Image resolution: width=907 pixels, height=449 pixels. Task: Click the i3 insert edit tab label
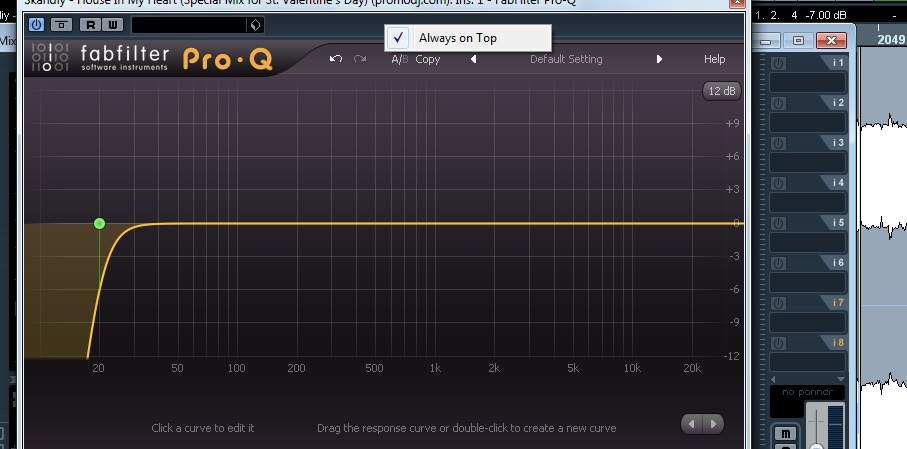[x=837, y=142]
